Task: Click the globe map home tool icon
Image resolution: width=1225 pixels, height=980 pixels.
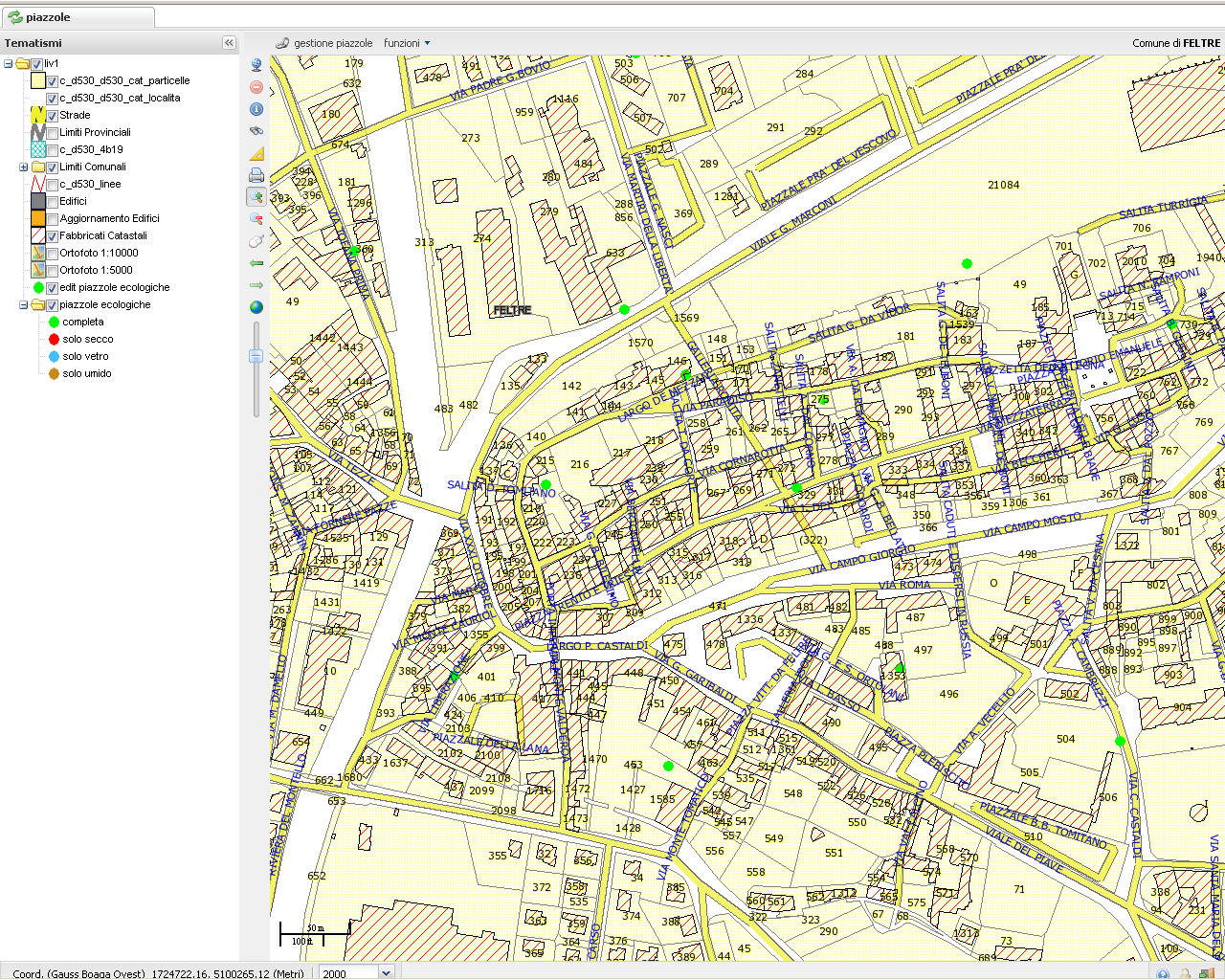Action: click(256, 65)
